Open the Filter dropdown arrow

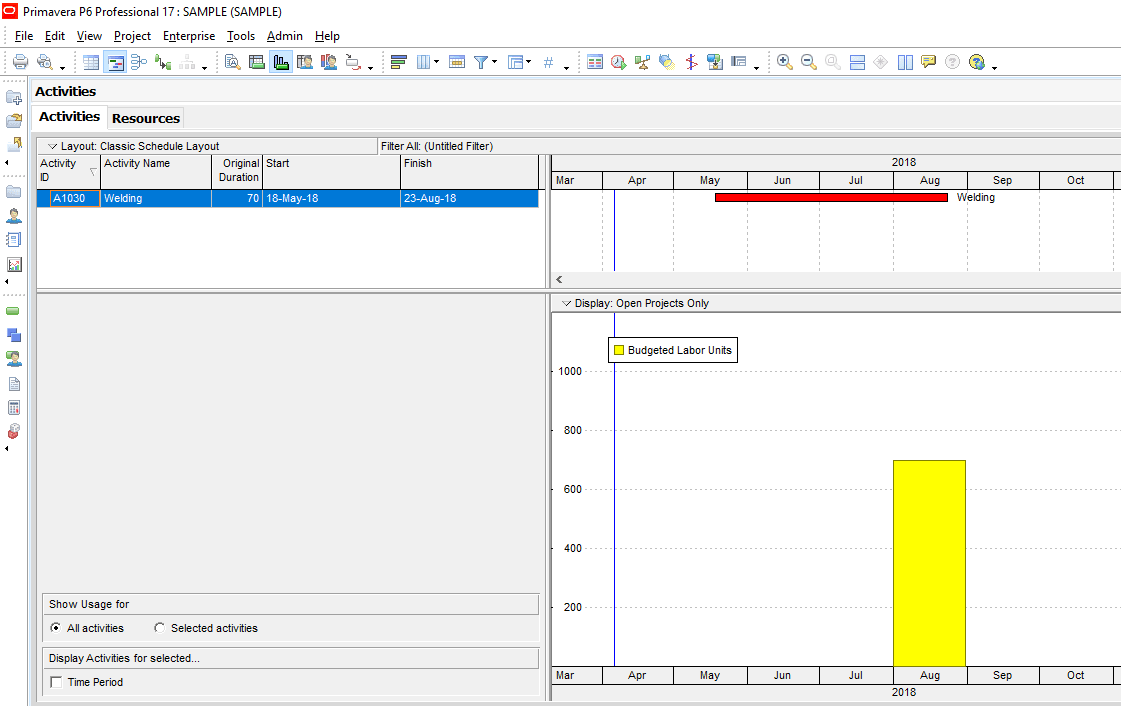coord(495,62)
